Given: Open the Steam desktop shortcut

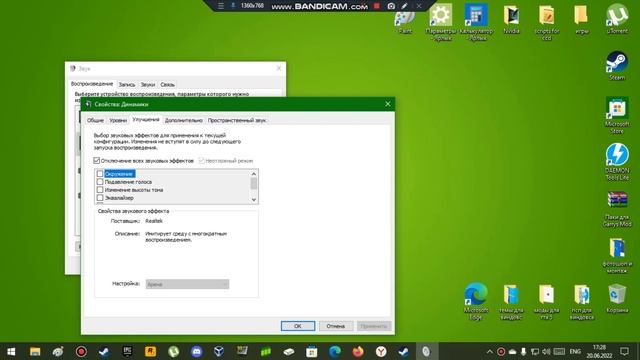Looking at the screenshot, I should (617, 65).
